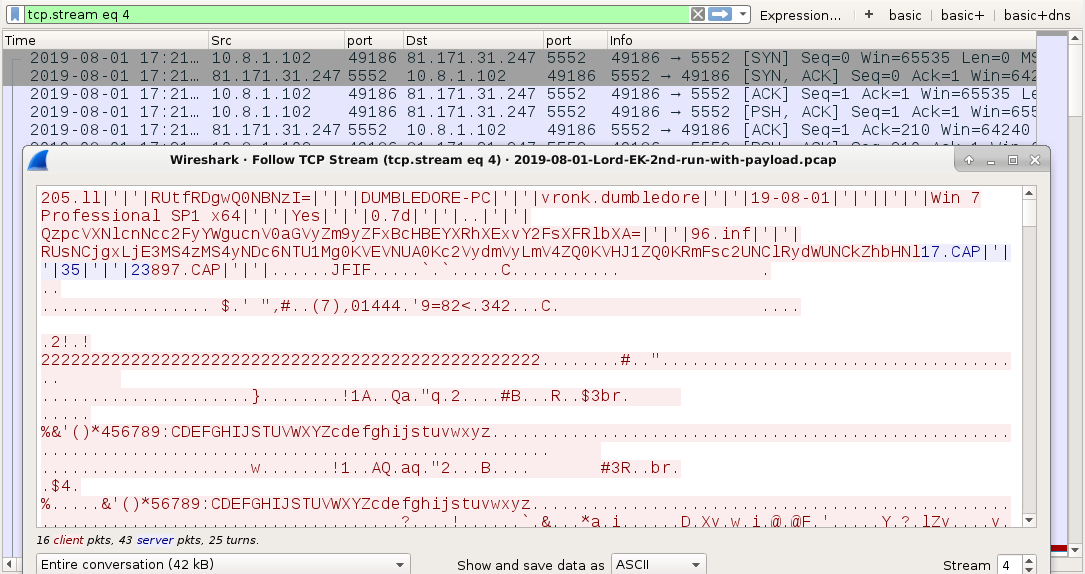The image size is (1085, 574).
Task: Roll up the Follow TCP Stream dialog
Action: pyautogui.click(x=969, y=160)
